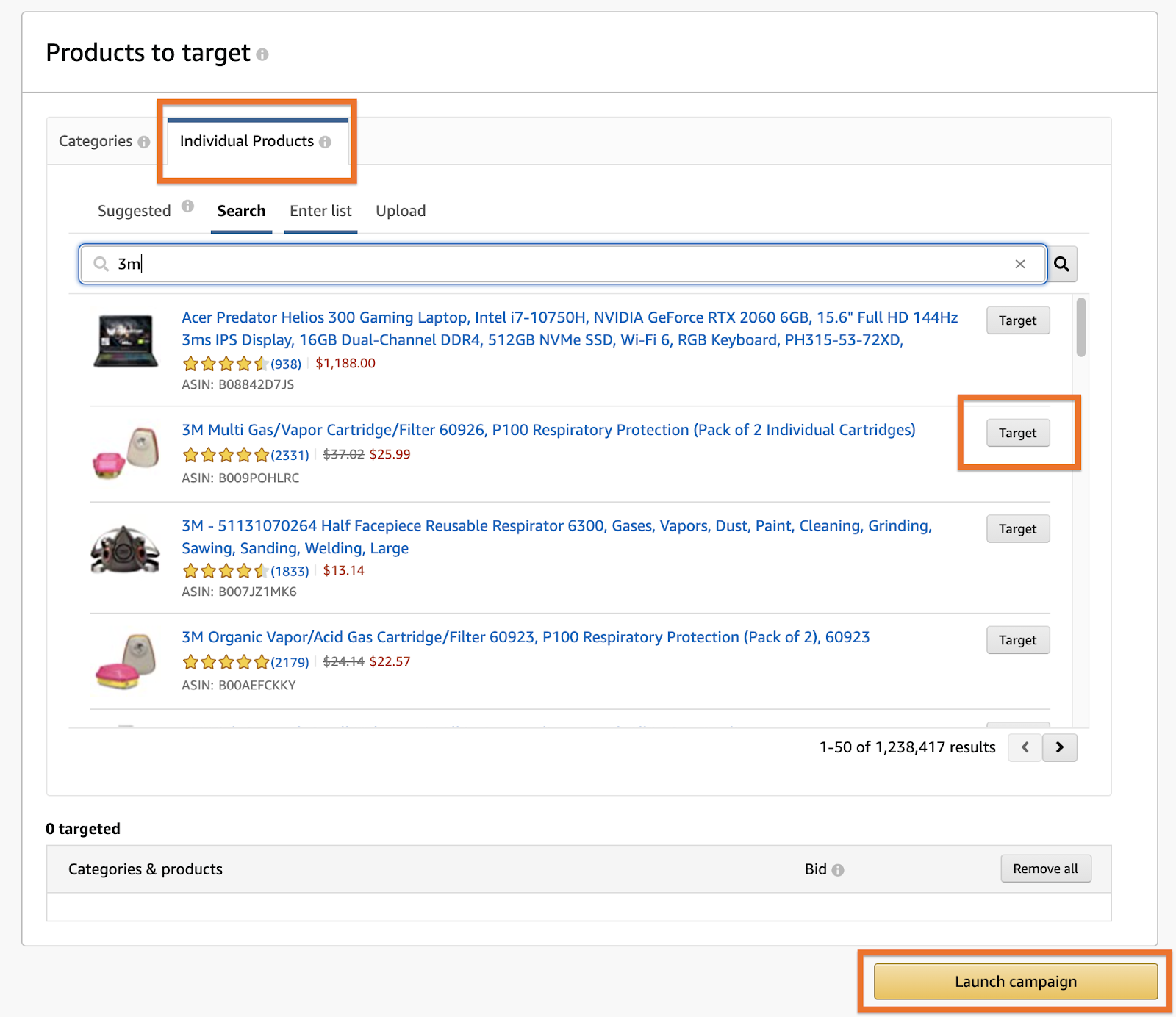
Task: Go to previous results page arrow
Action: [x=1025, y=747]
